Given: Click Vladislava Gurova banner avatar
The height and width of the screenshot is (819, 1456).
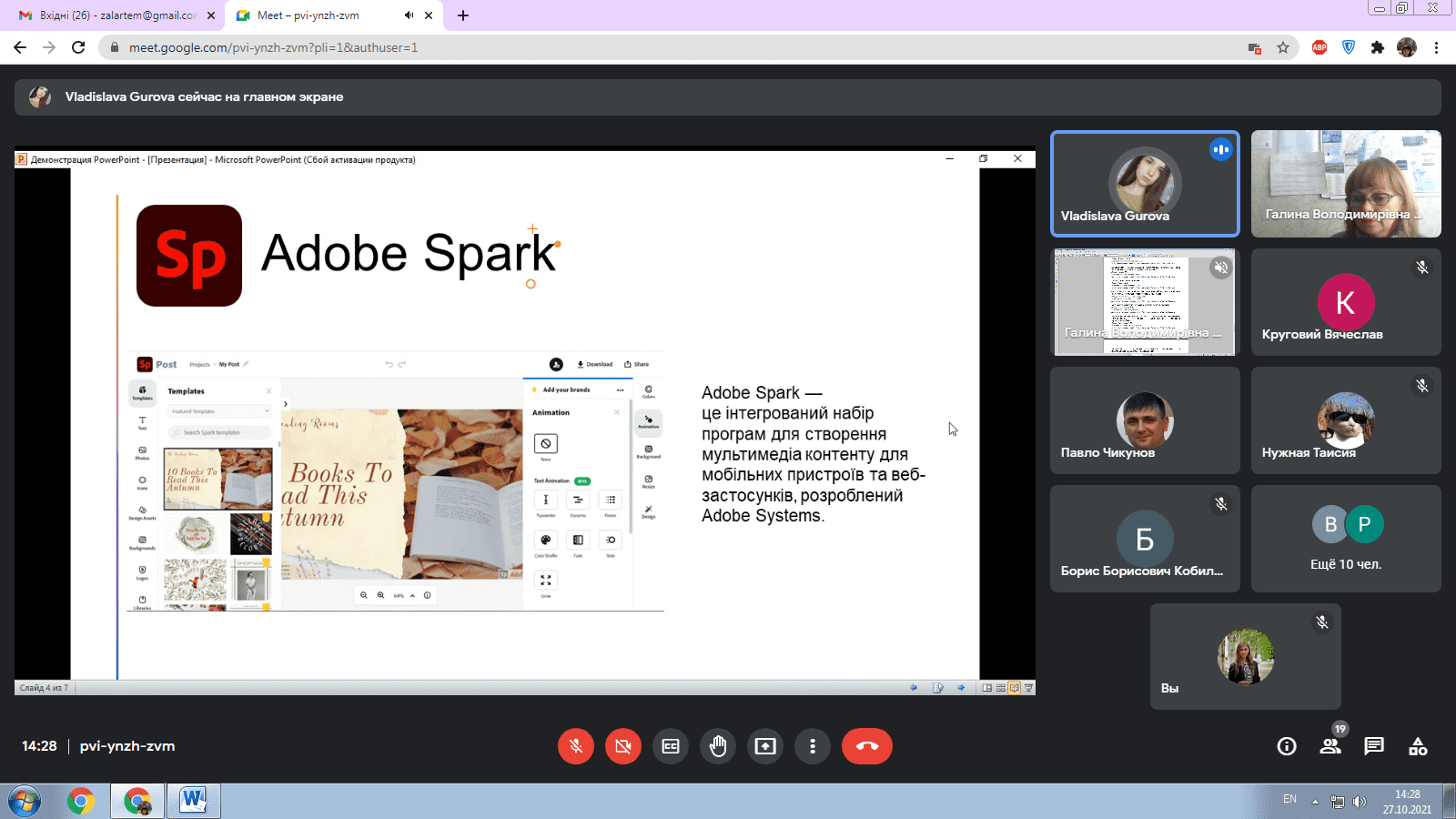Looking at the screenshot, I should tap(40, 96).
